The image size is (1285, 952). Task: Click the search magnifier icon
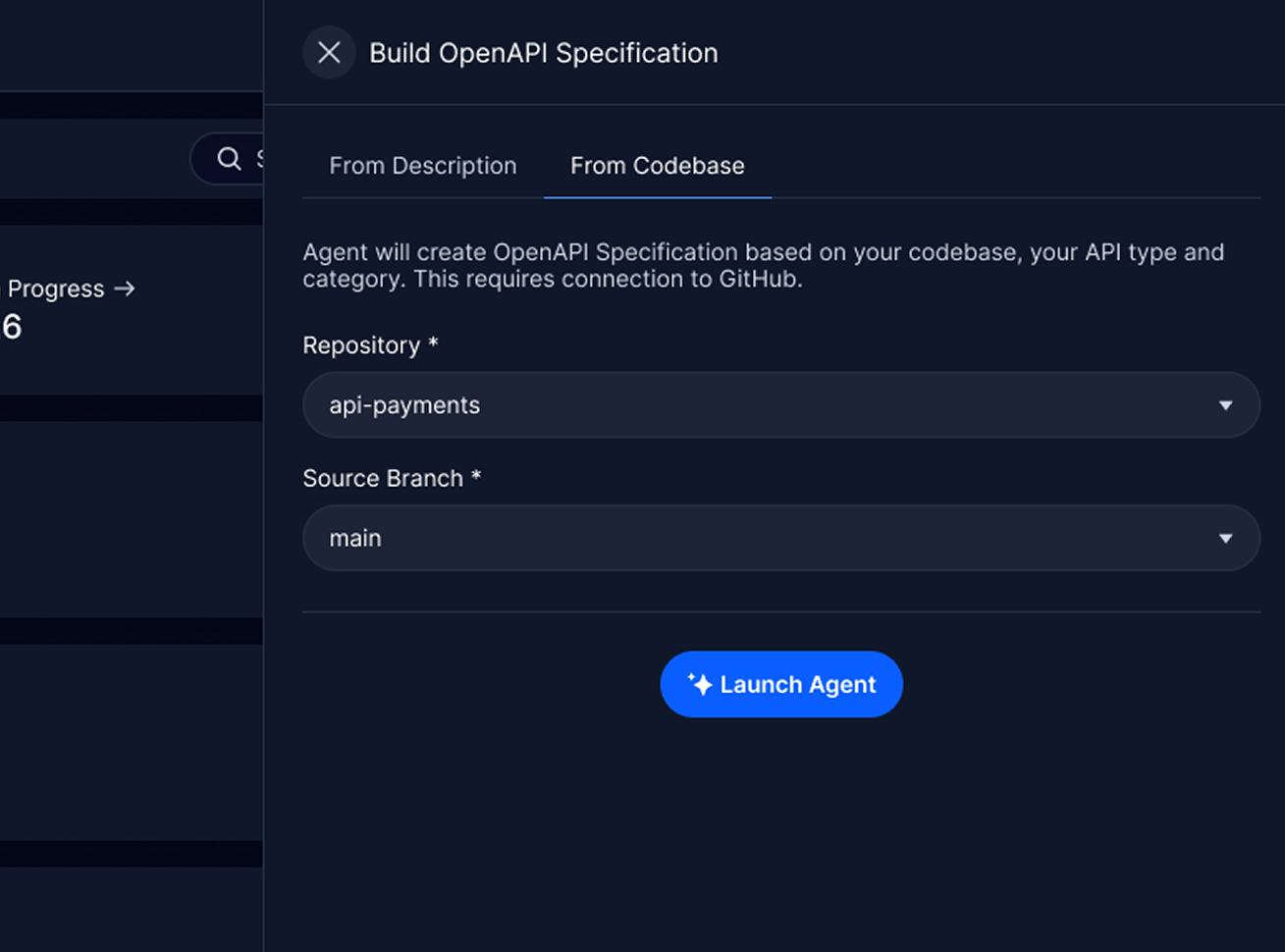[229, 159]
